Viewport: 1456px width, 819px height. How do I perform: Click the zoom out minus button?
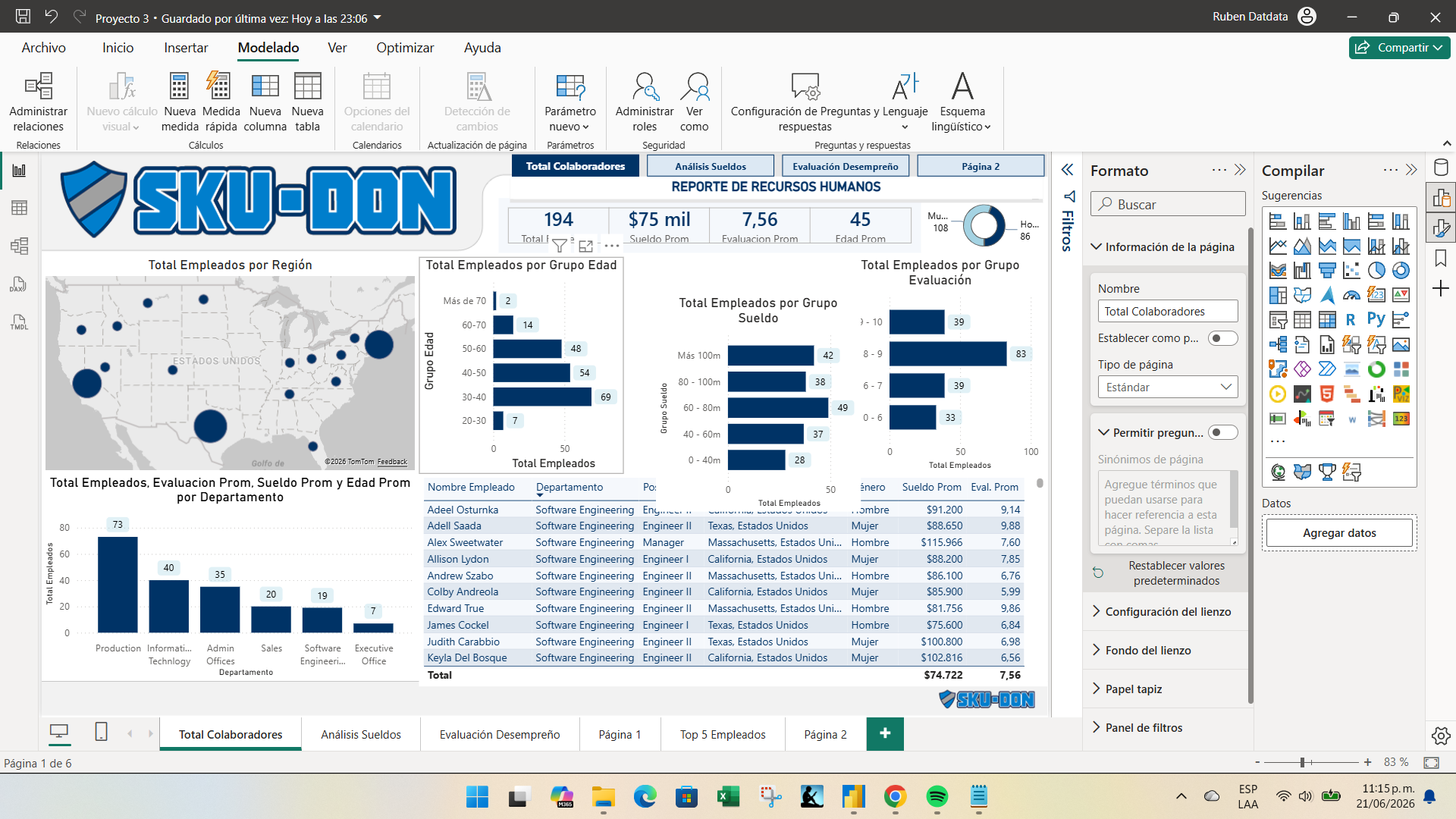coord(1257,762)
